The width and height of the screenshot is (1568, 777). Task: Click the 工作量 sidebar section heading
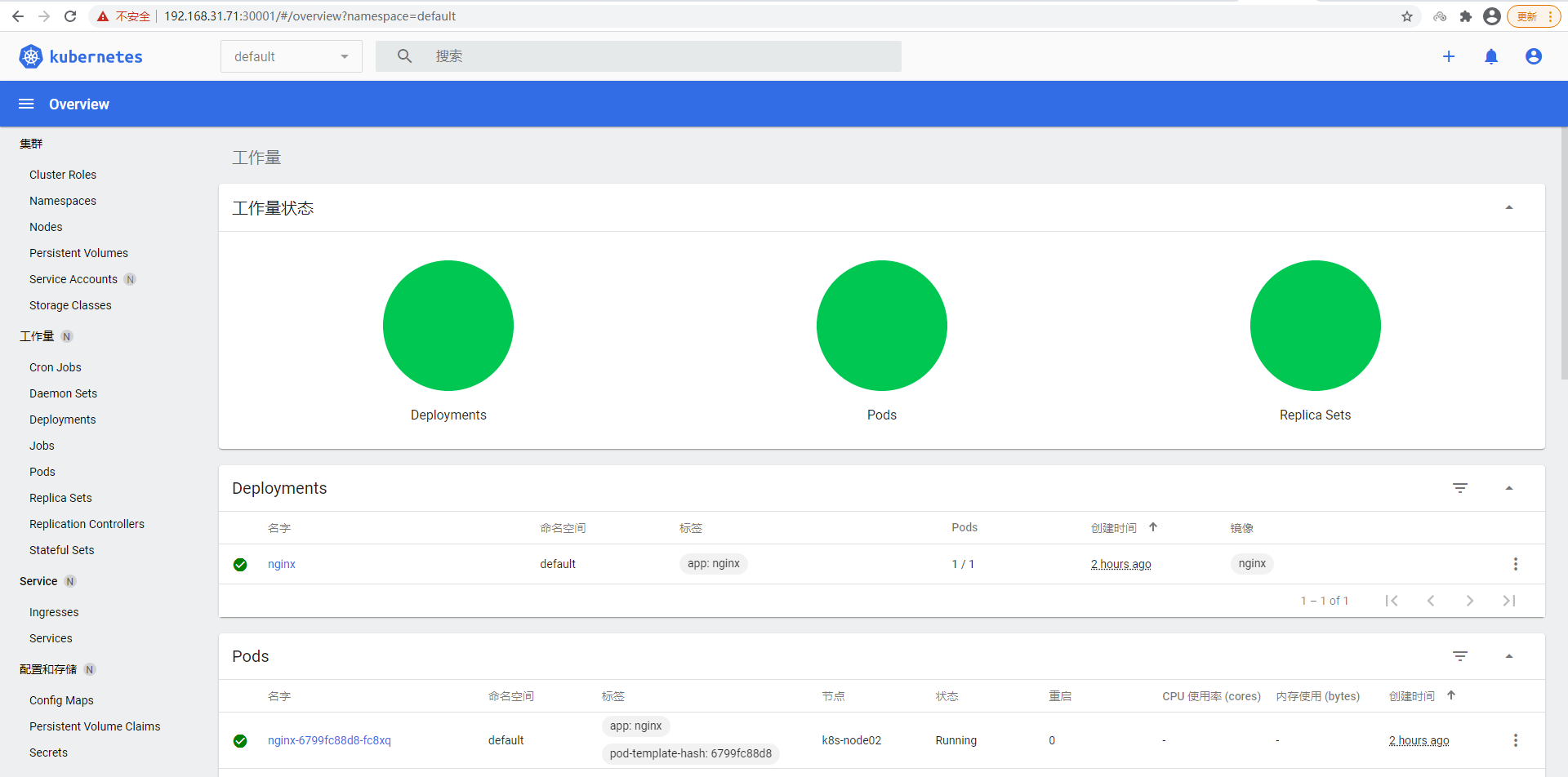(x=37, y=336)
